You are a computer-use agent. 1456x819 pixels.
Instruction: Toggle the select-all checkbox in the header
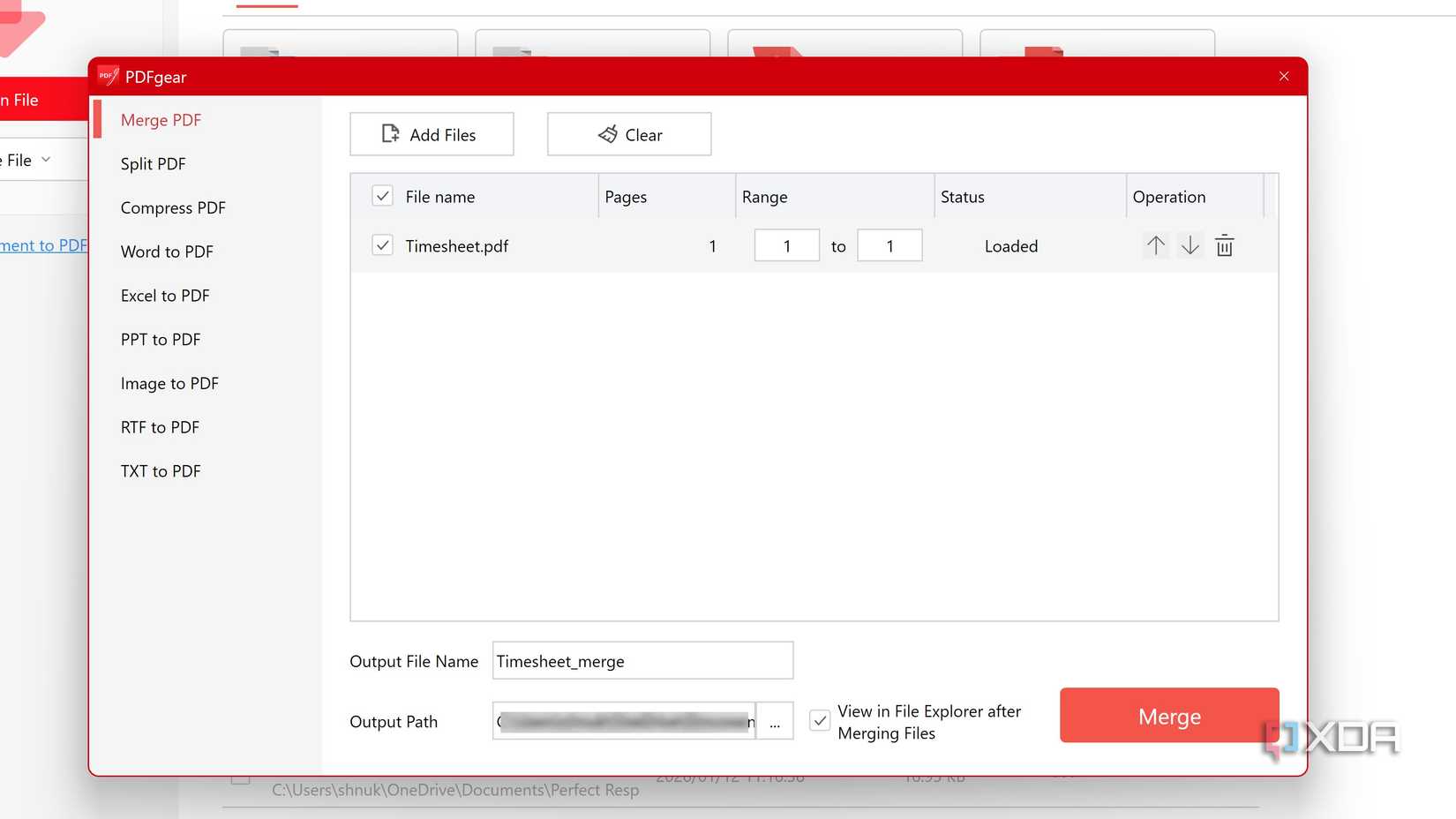[x=382, y=196]
